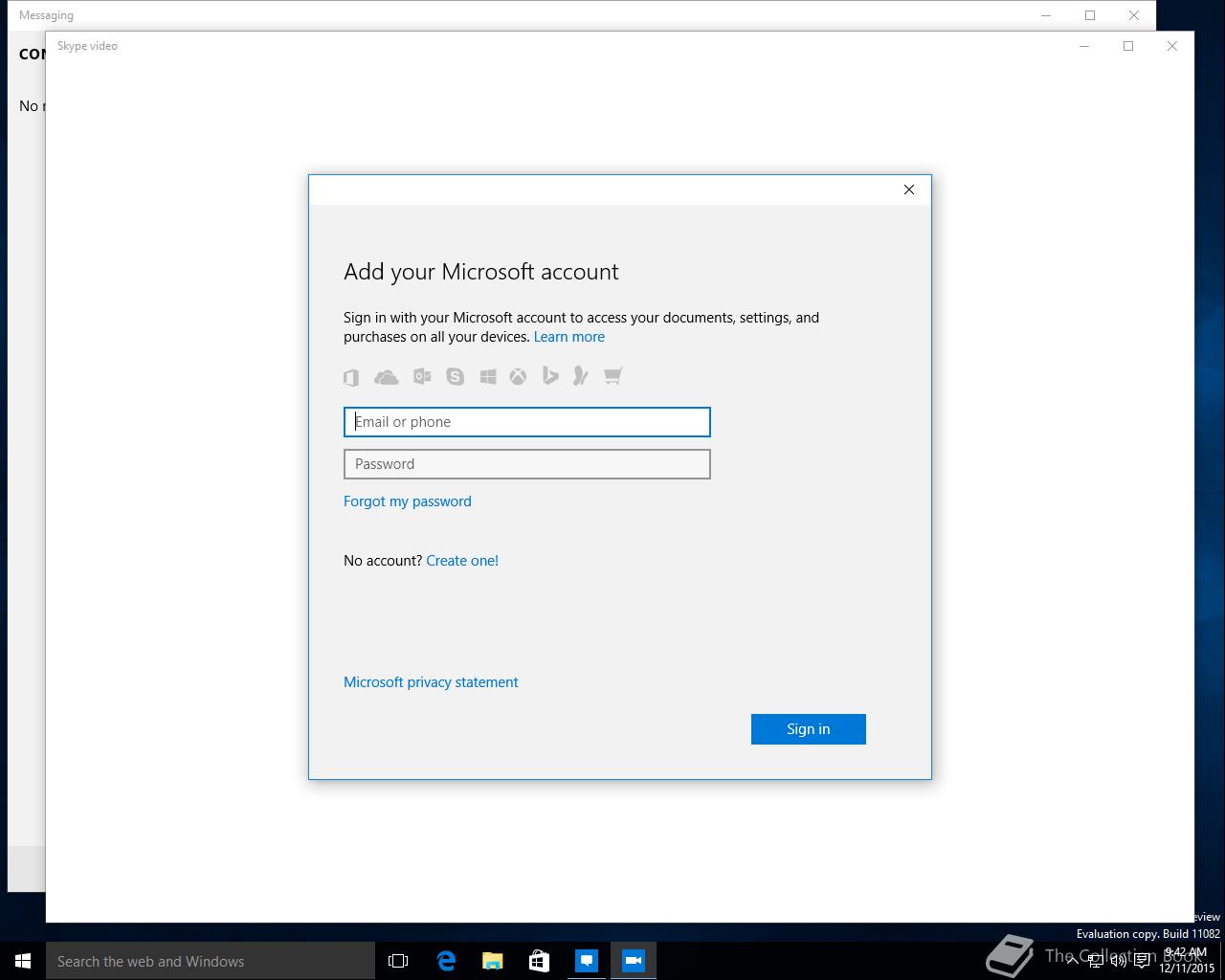The width and height of the screenshot is (1225, 980).
Task: Click the Xbox icon in services row
Action: tap(518, 376)
